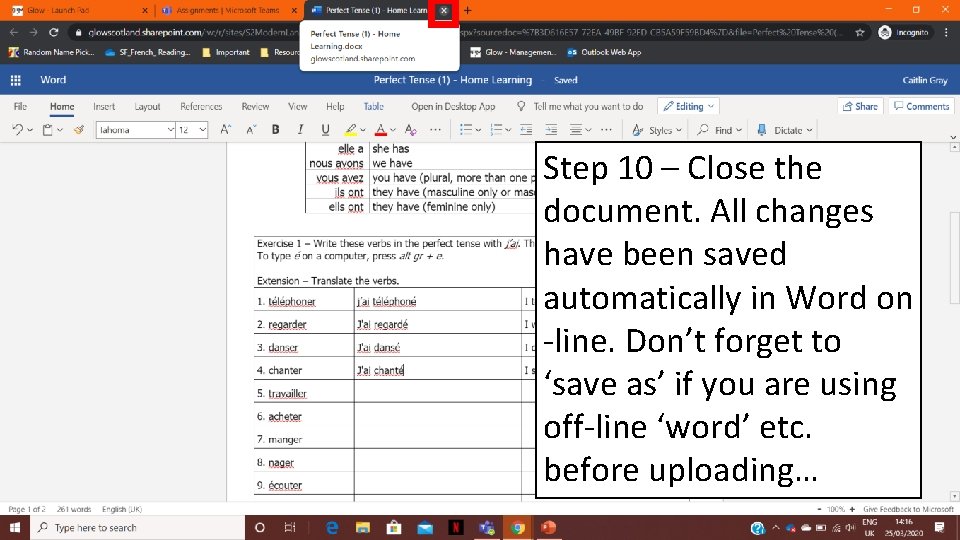Viewport: 960px width, 540px height.
Task: Select the Format Painter icon
Action: pyautogui.click(x=79, y=130)
